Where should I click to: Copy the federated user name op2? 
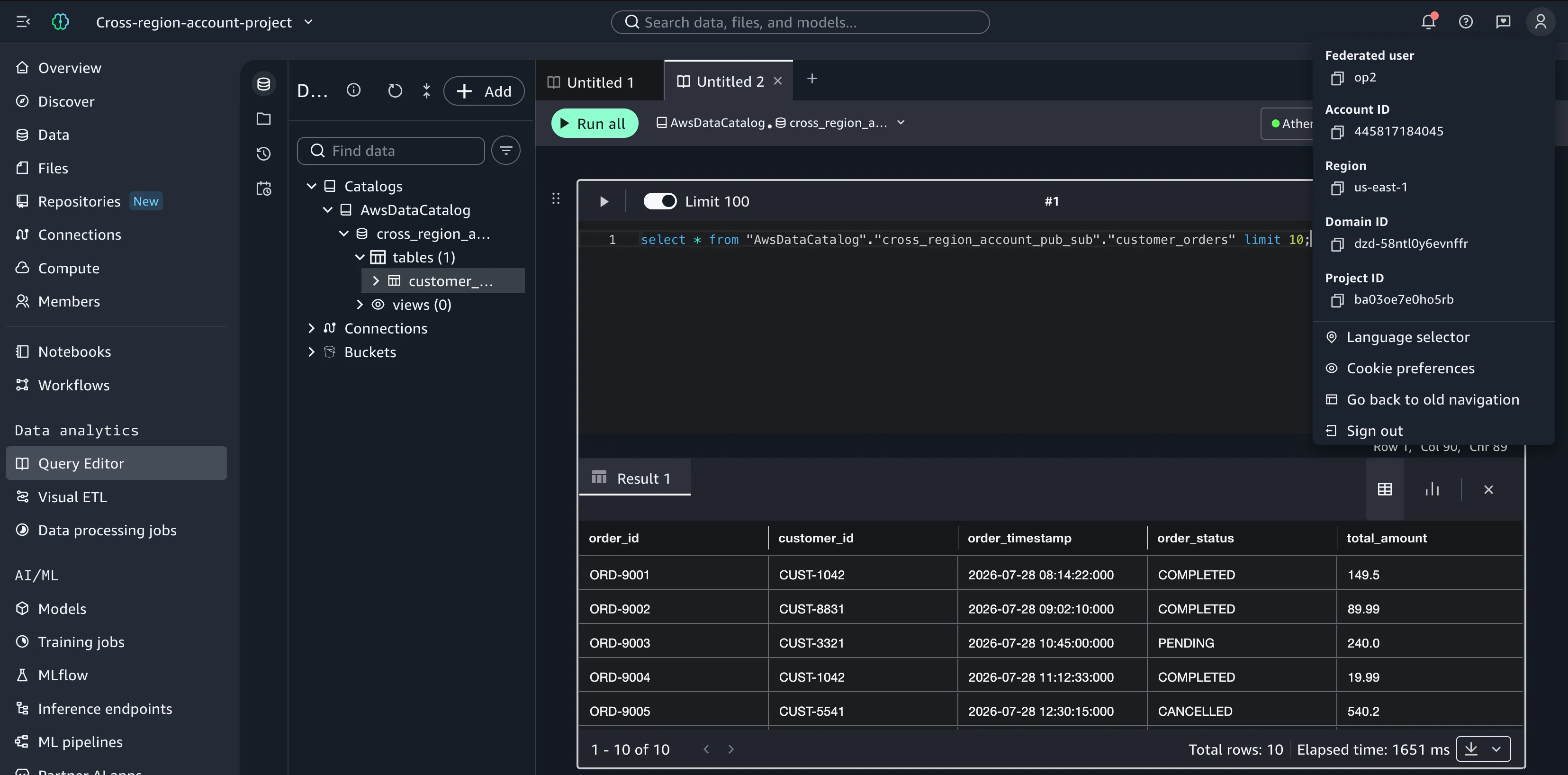tap(1337, 78)
